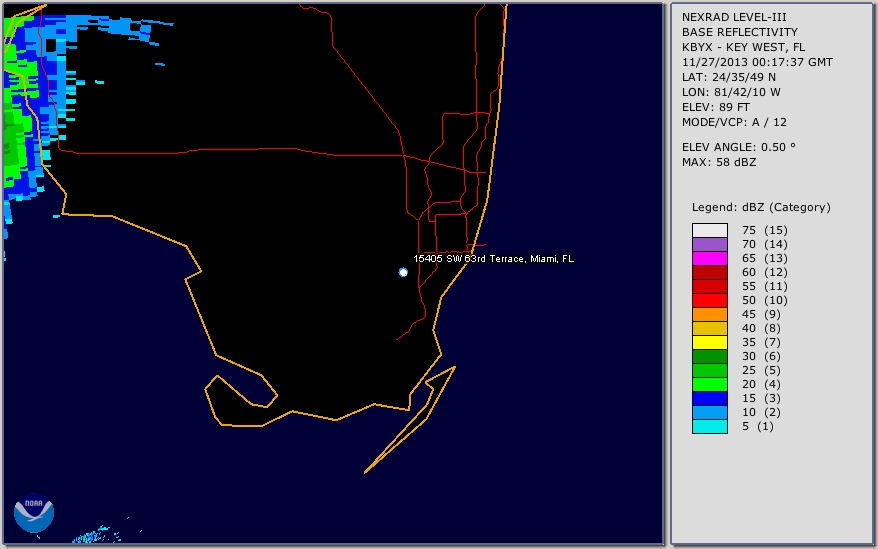Screen dimensions: 878x549
Task: Select the 5 dBZ cyan swatch
Action: pyautogui.click(x=710, y=426)
